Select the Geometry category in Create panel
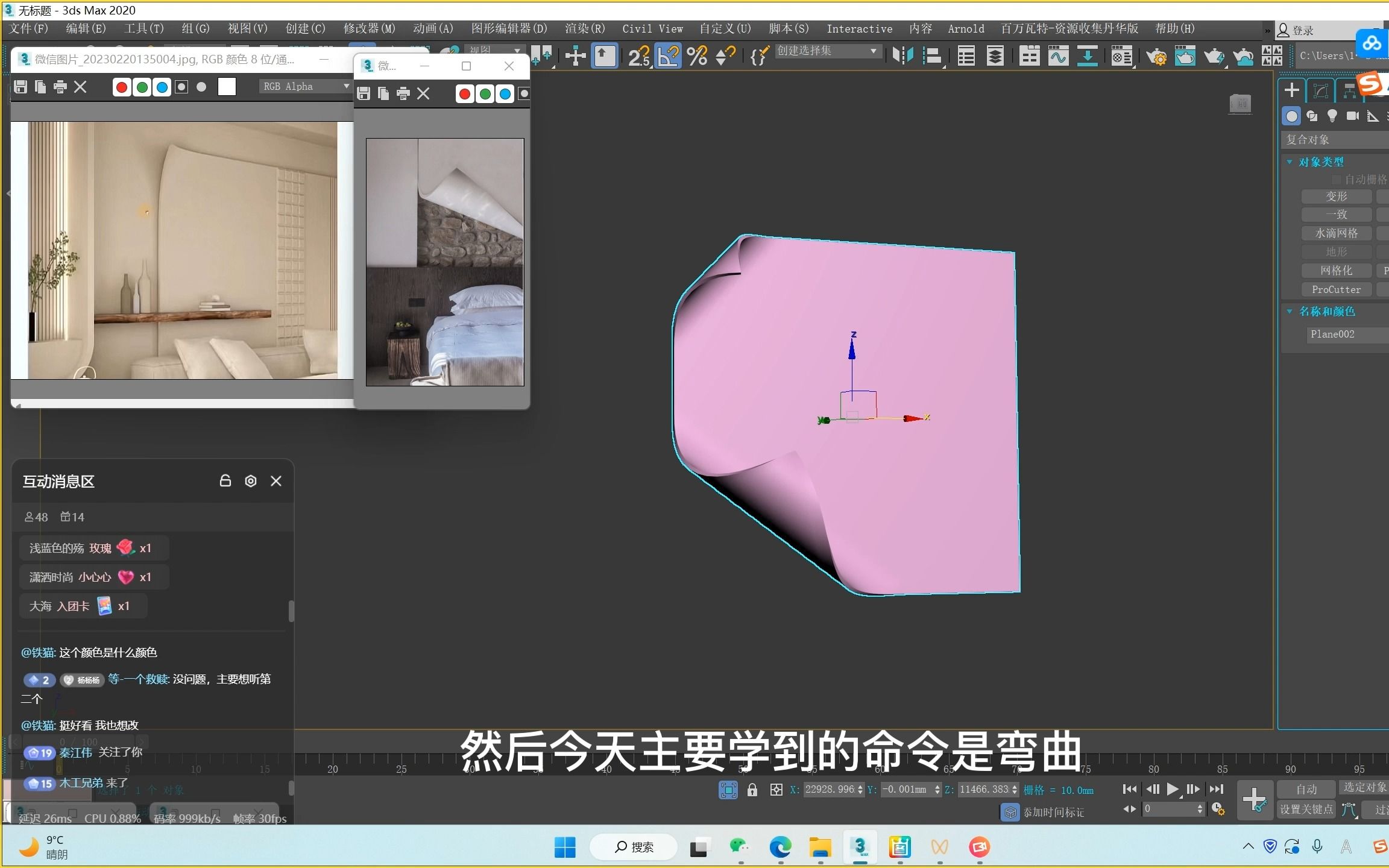The height and width of the screenshot is (868, 1389). pos(1291,116)
